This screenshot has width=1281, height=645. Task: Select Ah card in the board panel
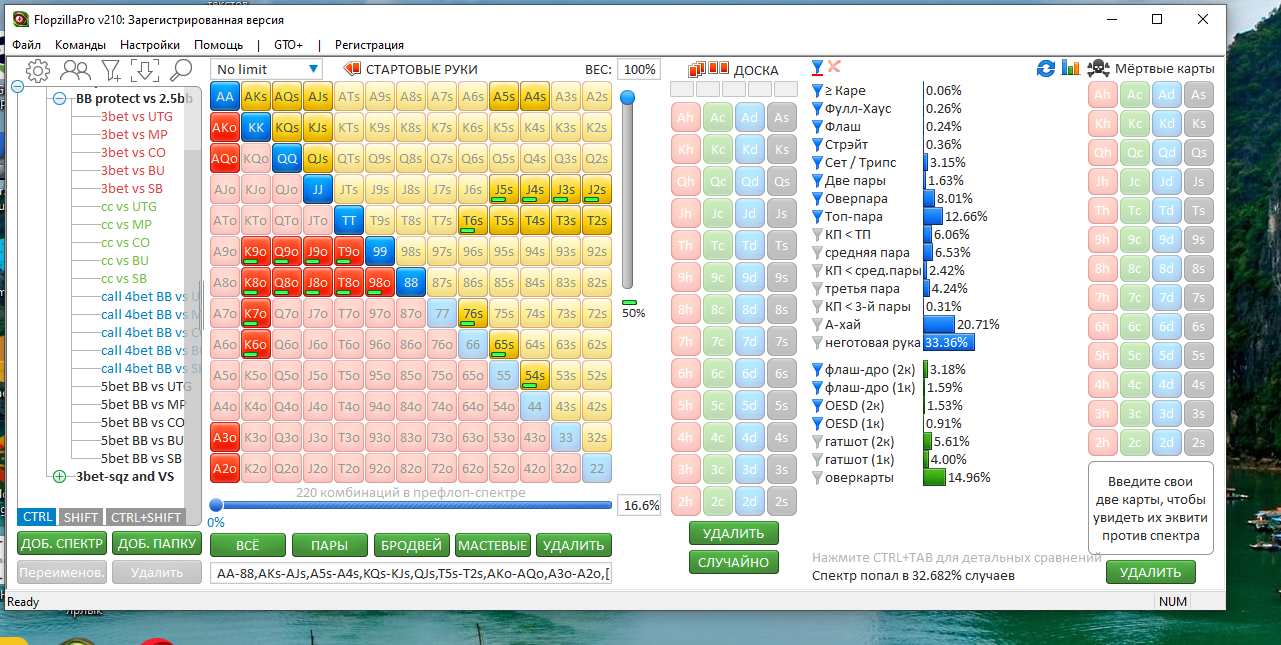click(686, 118)
